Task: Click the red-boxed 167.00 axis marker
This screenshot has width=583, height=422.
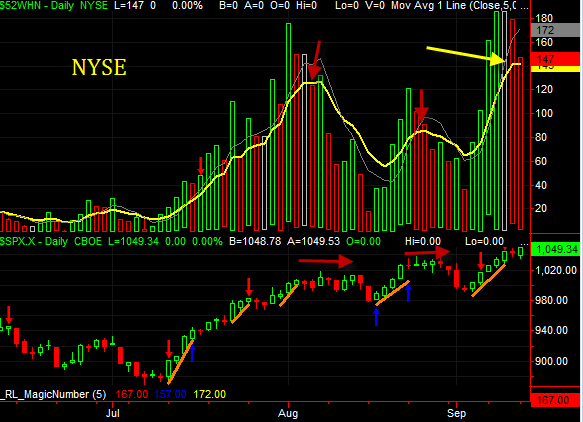Action: click(x=555, y=400)
